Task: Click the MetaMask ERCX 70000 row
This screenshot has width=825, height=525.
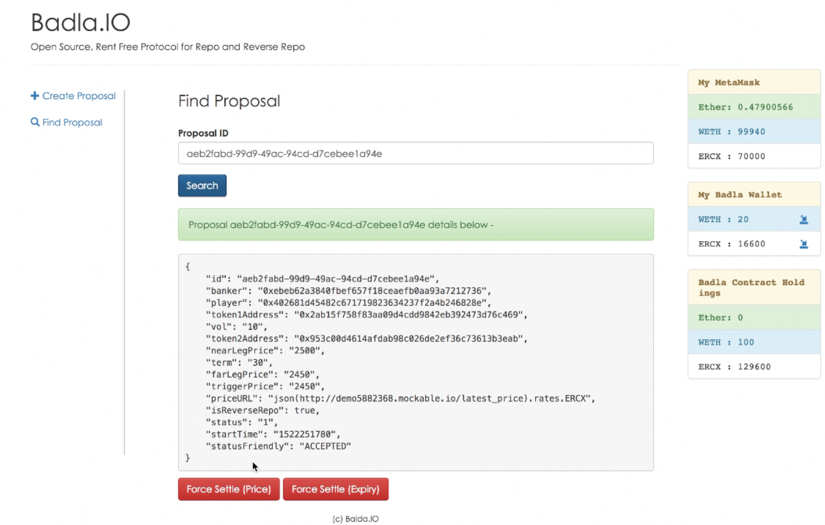Action: point(753,156)
